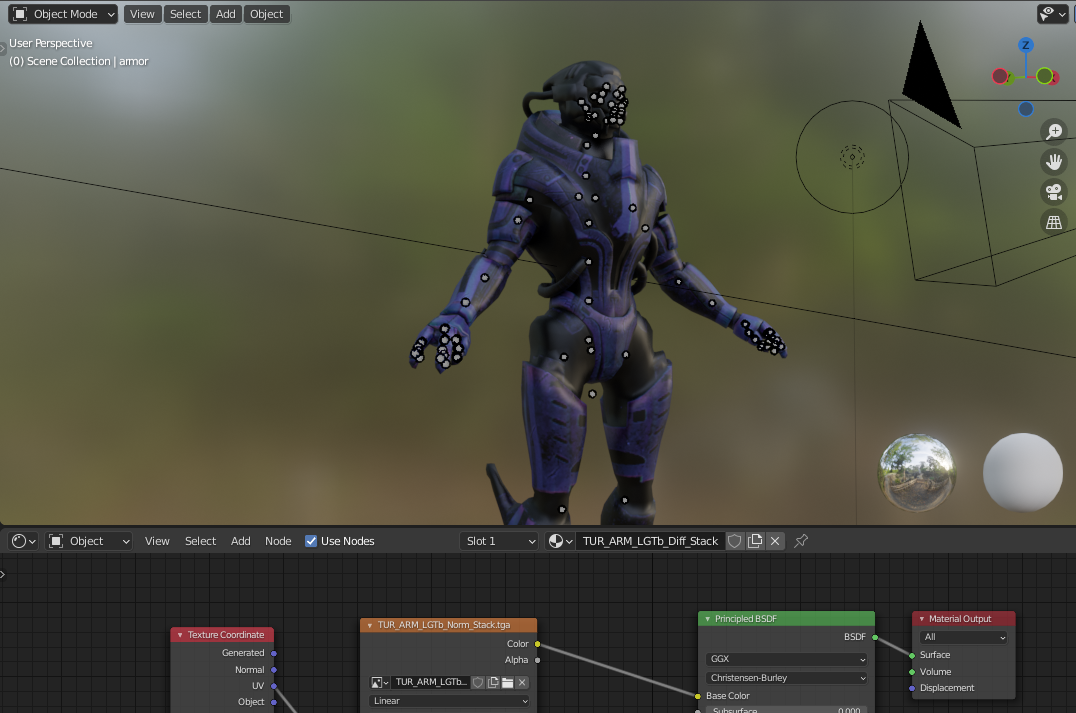
Task: Click the blue Z axis on navigation gizmo
Action: pos(1026,45)
